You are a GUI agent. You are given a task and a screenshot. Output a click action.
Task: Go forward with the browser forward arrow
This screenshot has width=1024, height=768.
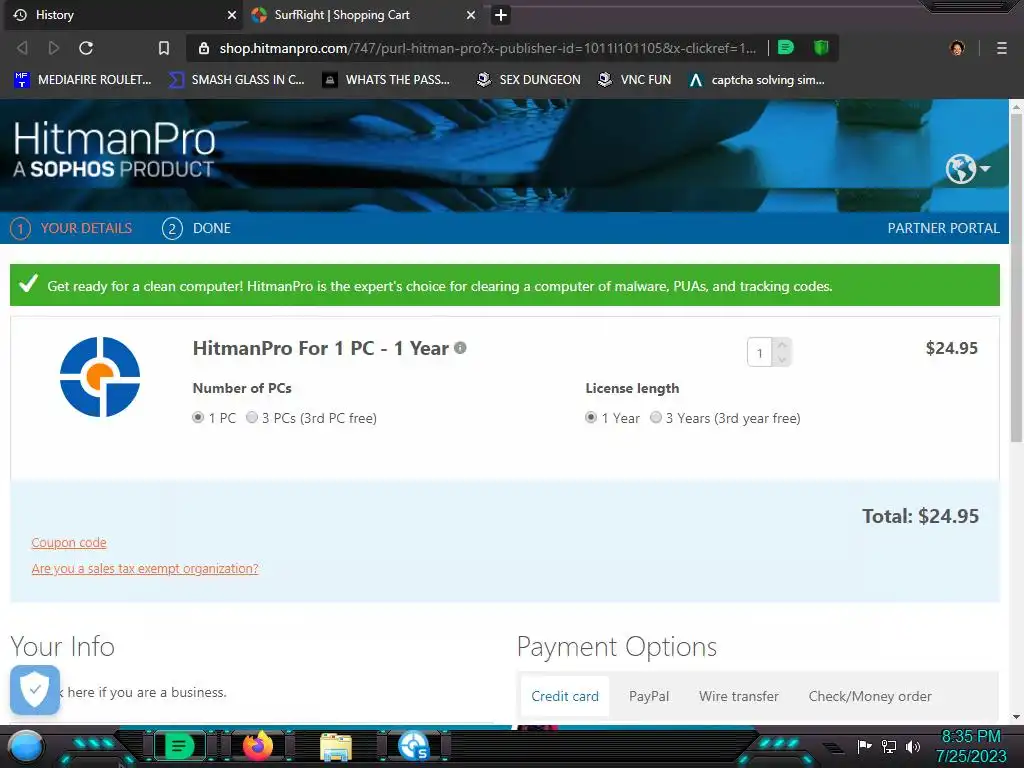coord(54,48)
